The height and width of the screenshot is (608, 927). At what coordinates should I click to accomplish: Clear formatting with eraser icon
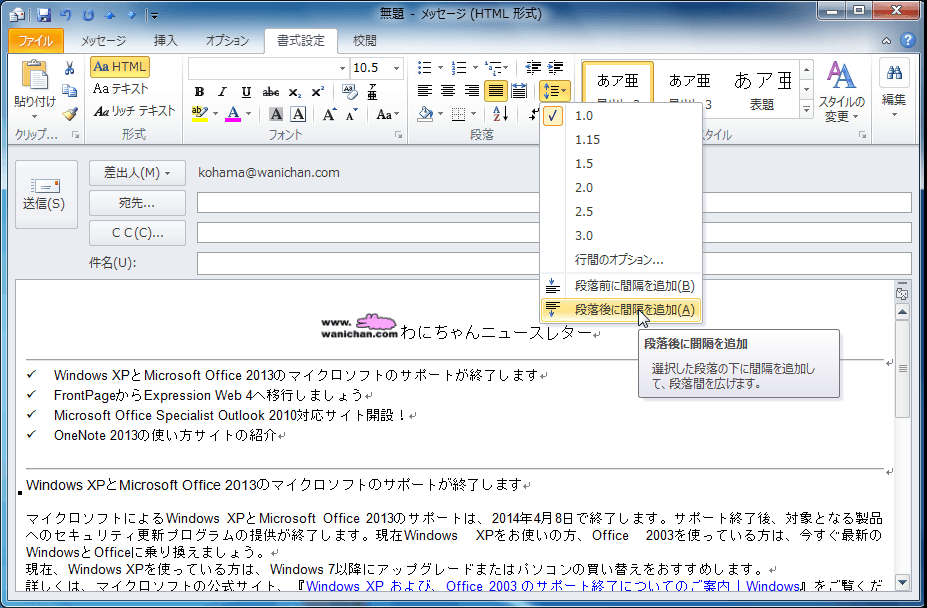pyautogui.click(x=349, y=92)
